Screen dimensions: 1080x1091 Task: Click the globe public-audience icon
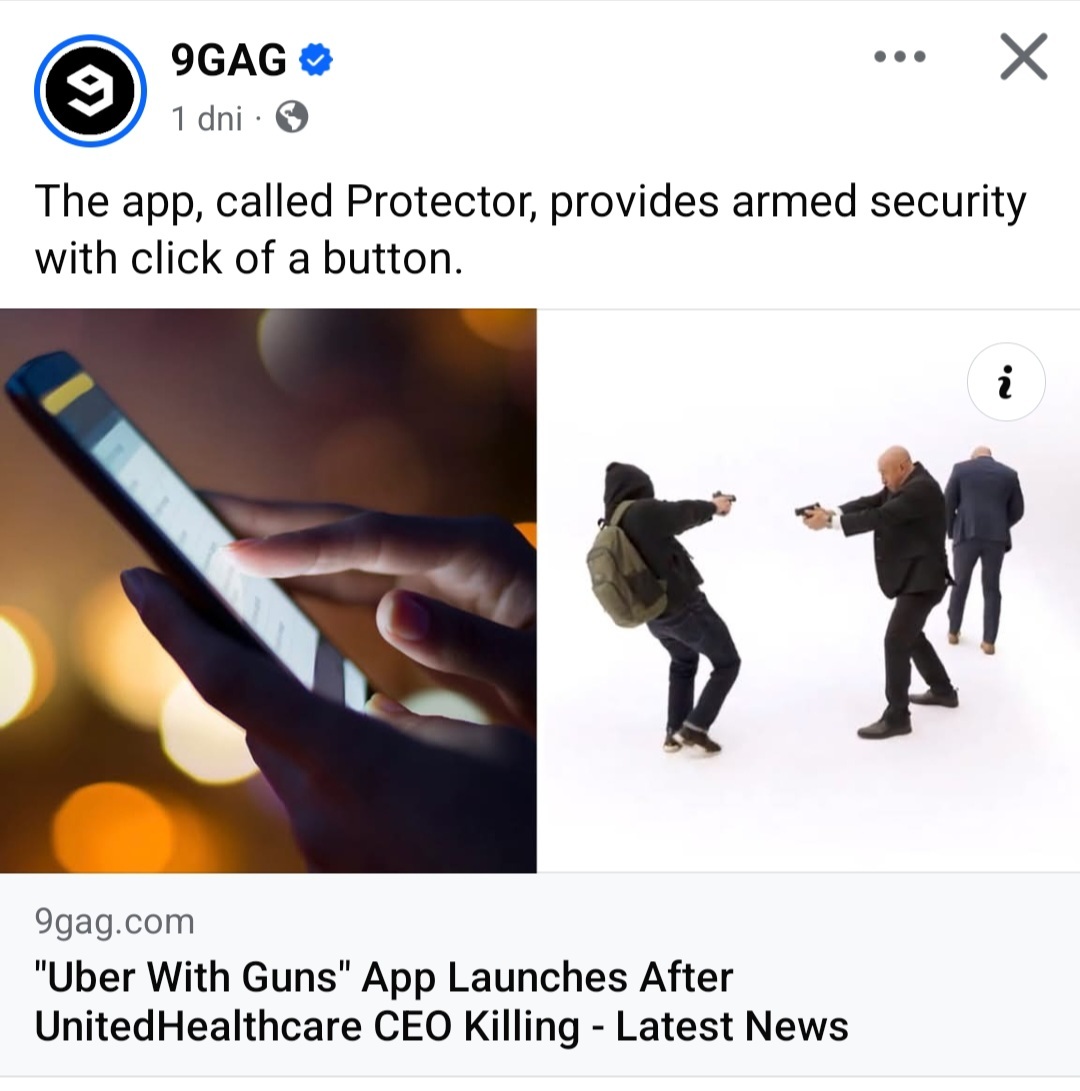pos(292,117)
